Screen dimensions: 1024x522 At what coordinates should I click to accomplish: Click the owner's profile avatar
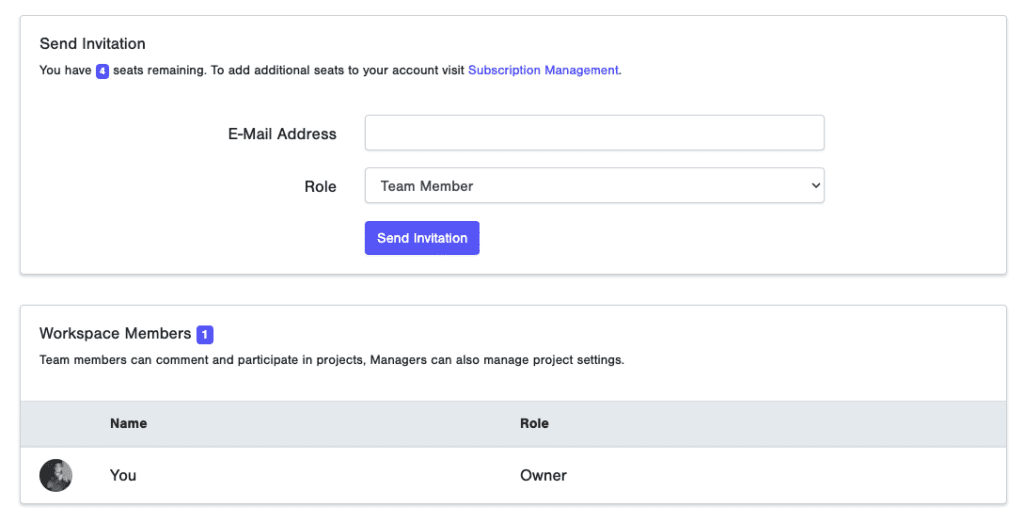56,475
